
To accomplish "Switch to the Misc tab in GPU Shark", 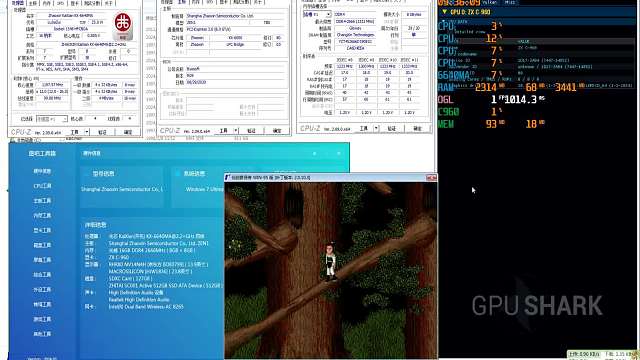I will click(x=510, y=2).
